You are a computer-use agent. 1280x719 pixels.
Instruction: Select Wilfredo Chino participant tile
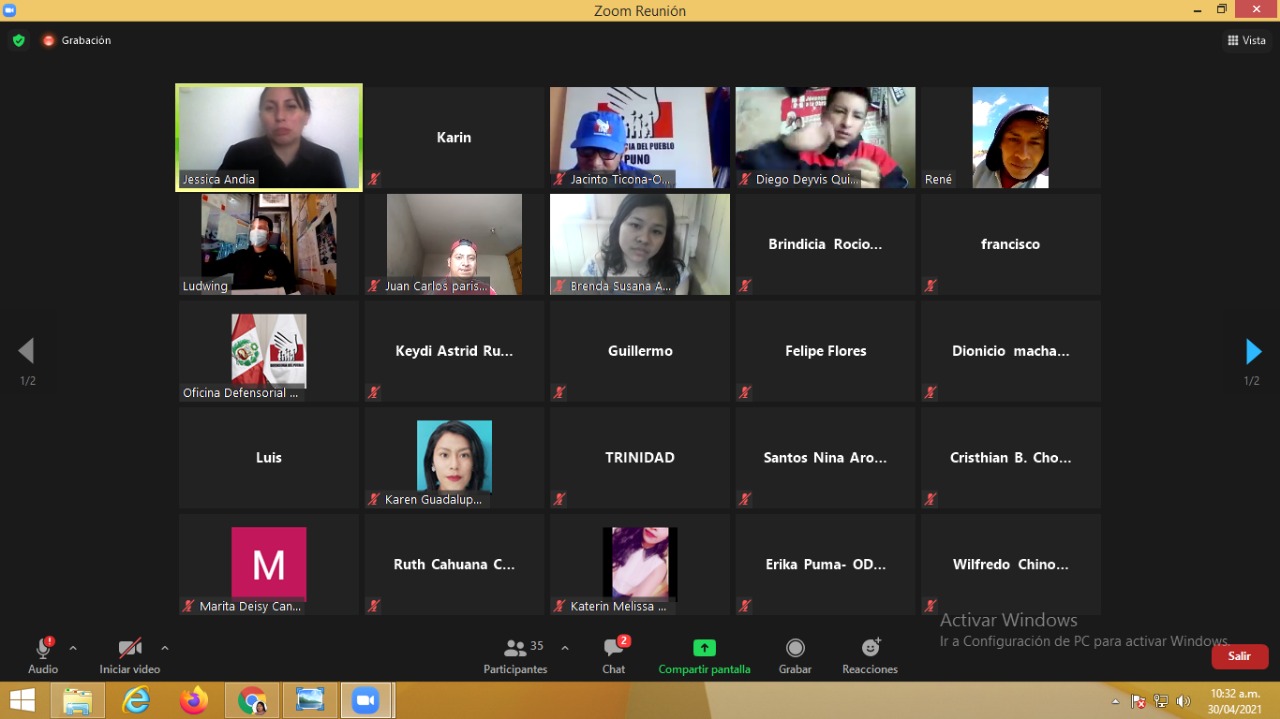pos(1011,564)
